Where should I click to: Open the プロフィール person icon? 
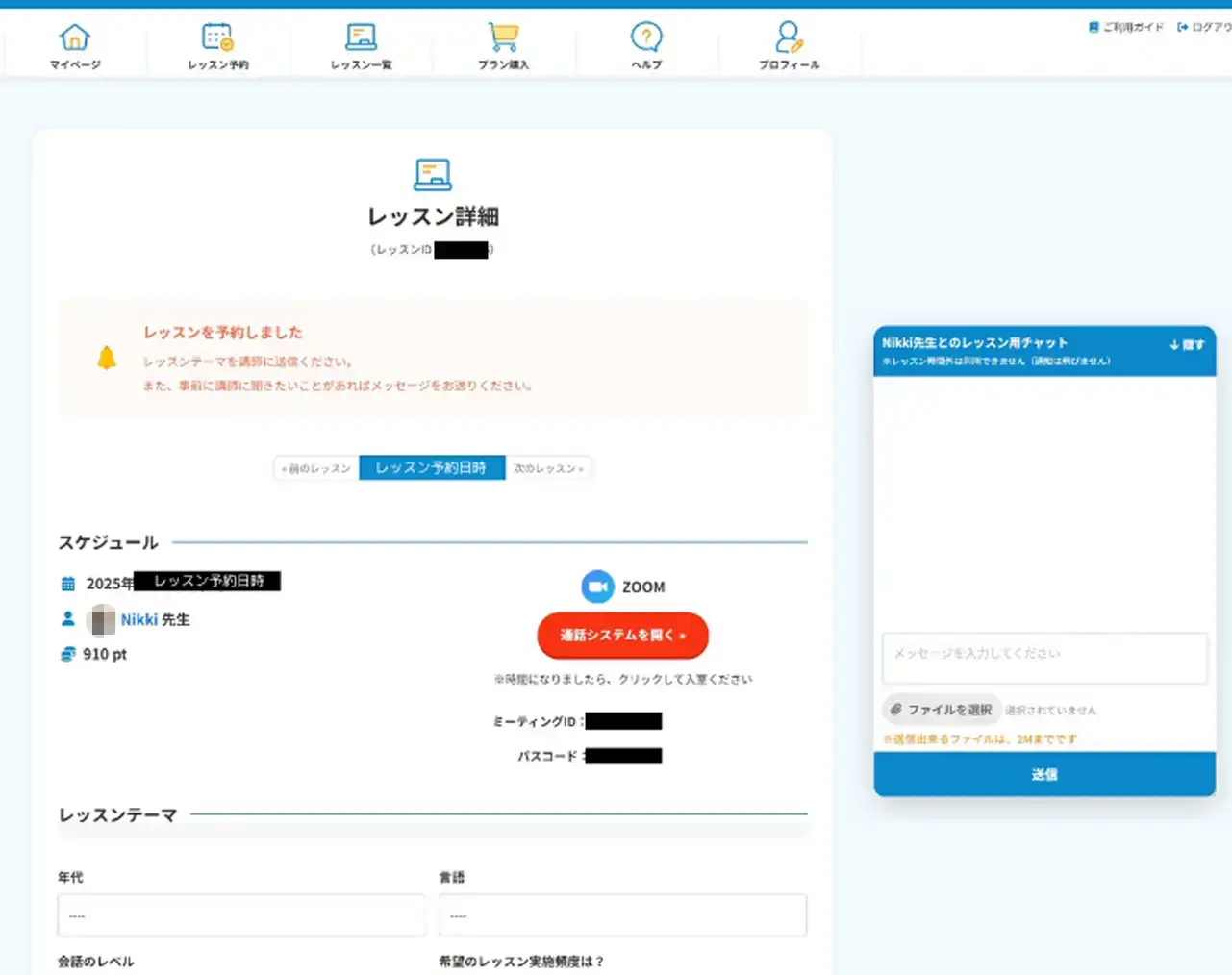pos(789,38)
